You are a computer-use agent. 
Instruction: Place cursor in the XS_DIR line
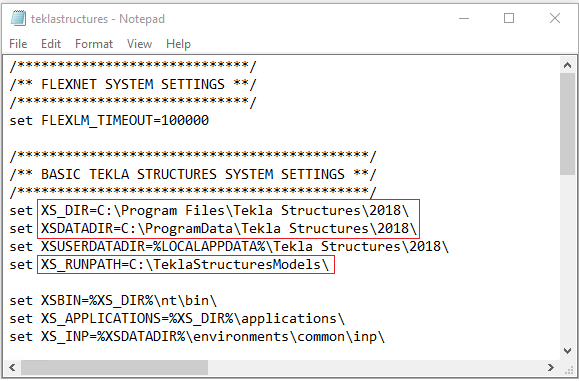(x=209, y=210)
